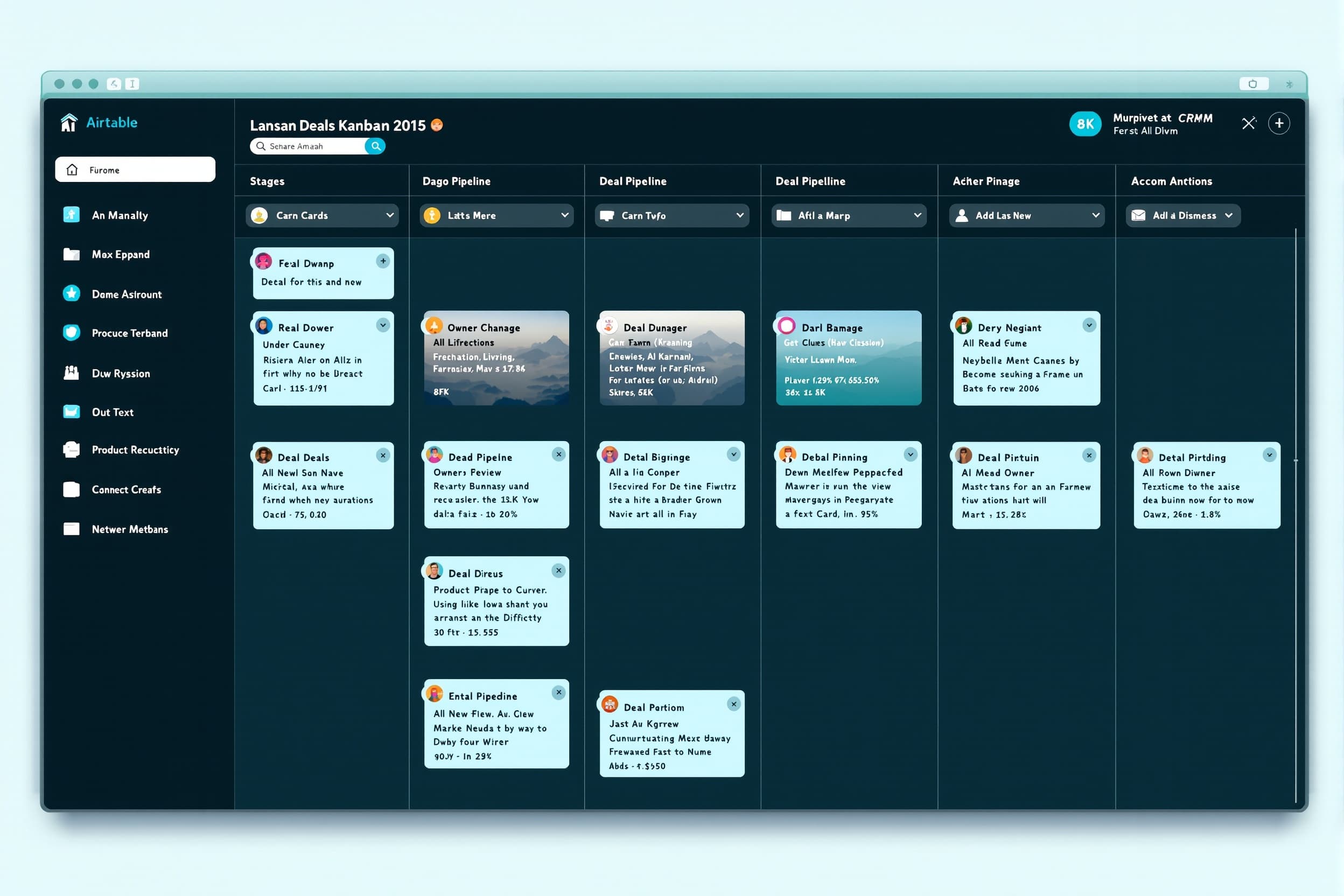Click the Airtable home logo icon

point(69,122)
